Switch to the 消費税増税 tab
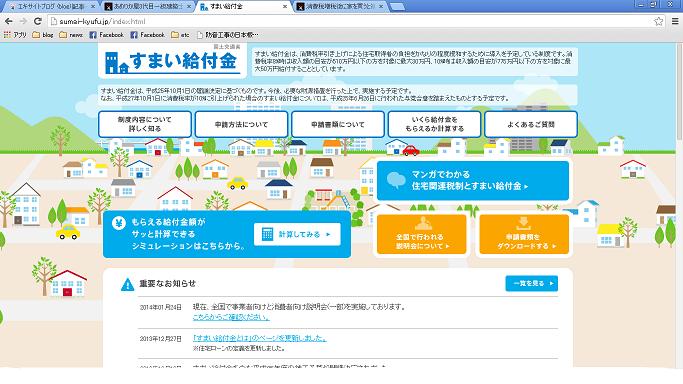 (x=340, y=7)
